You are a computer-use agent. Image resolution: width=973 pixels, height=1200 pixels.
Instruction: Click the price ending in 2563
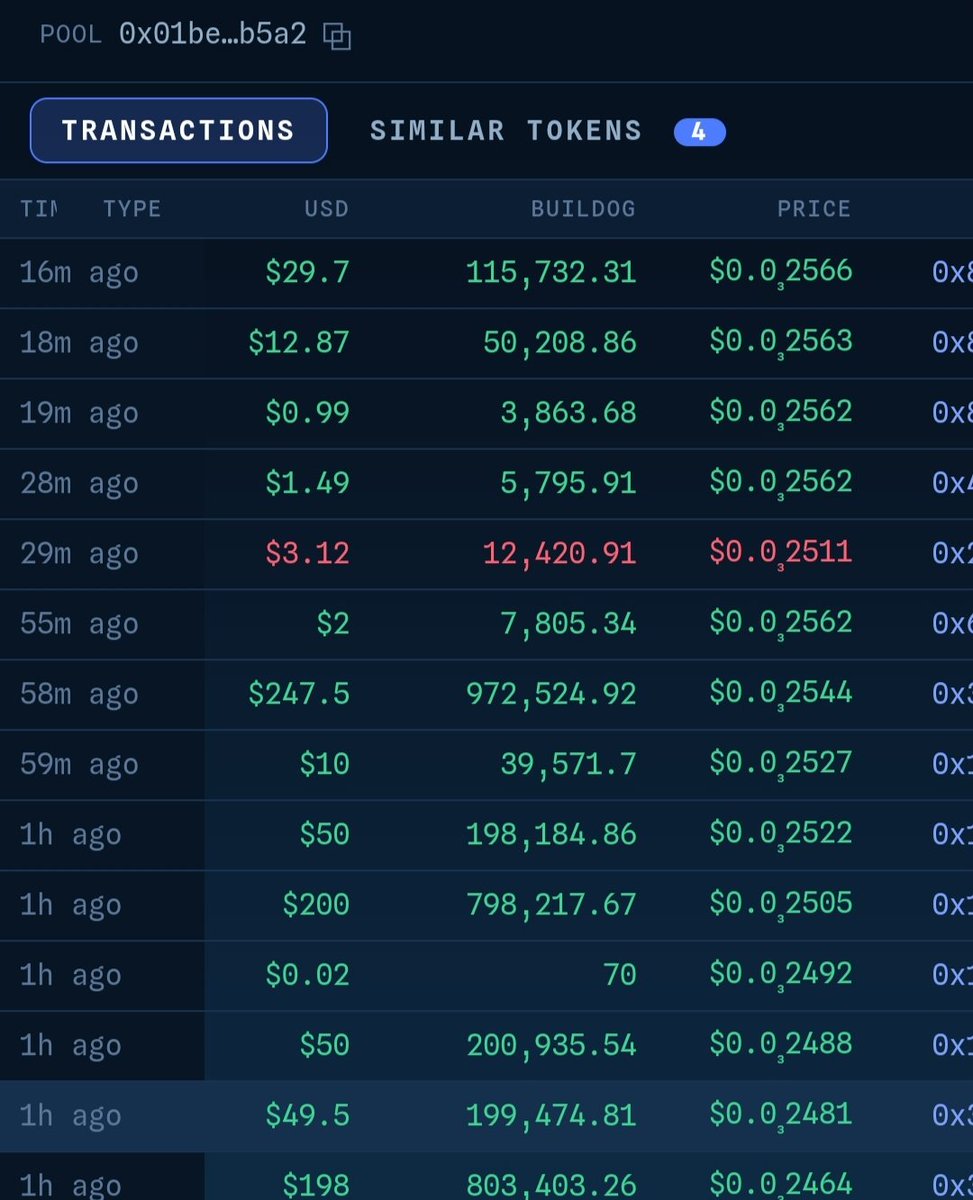pyautogui.click(x=781, y=343)
